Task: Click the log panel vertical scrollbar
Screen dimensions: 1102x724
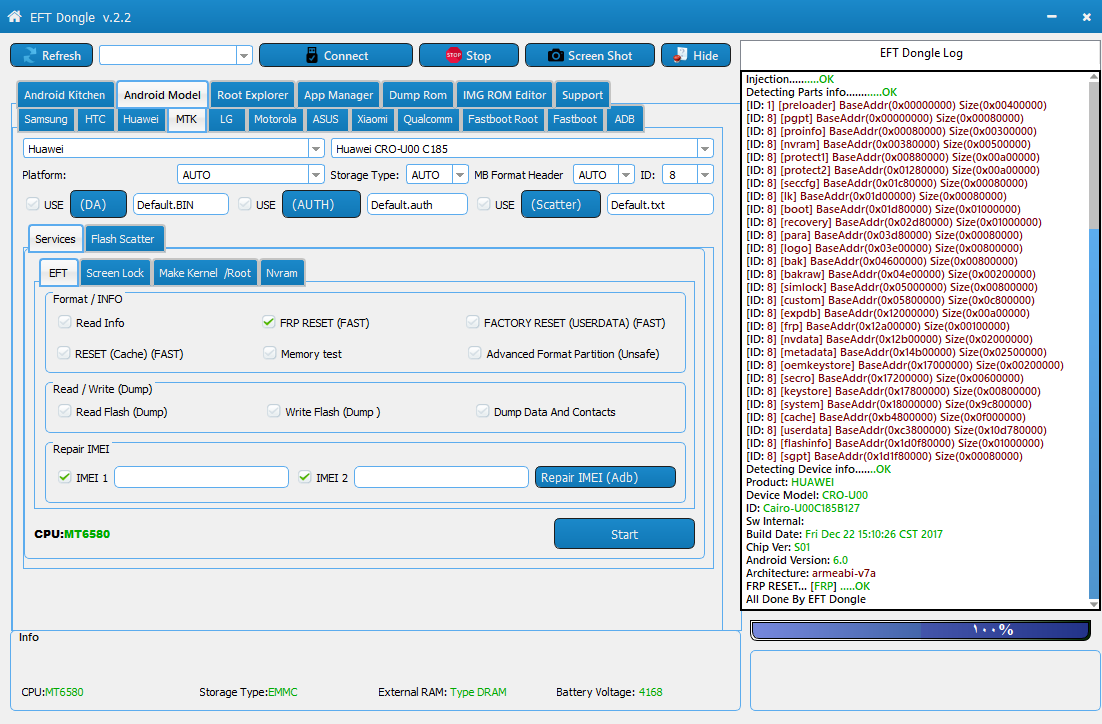Action: (1094, 340)
